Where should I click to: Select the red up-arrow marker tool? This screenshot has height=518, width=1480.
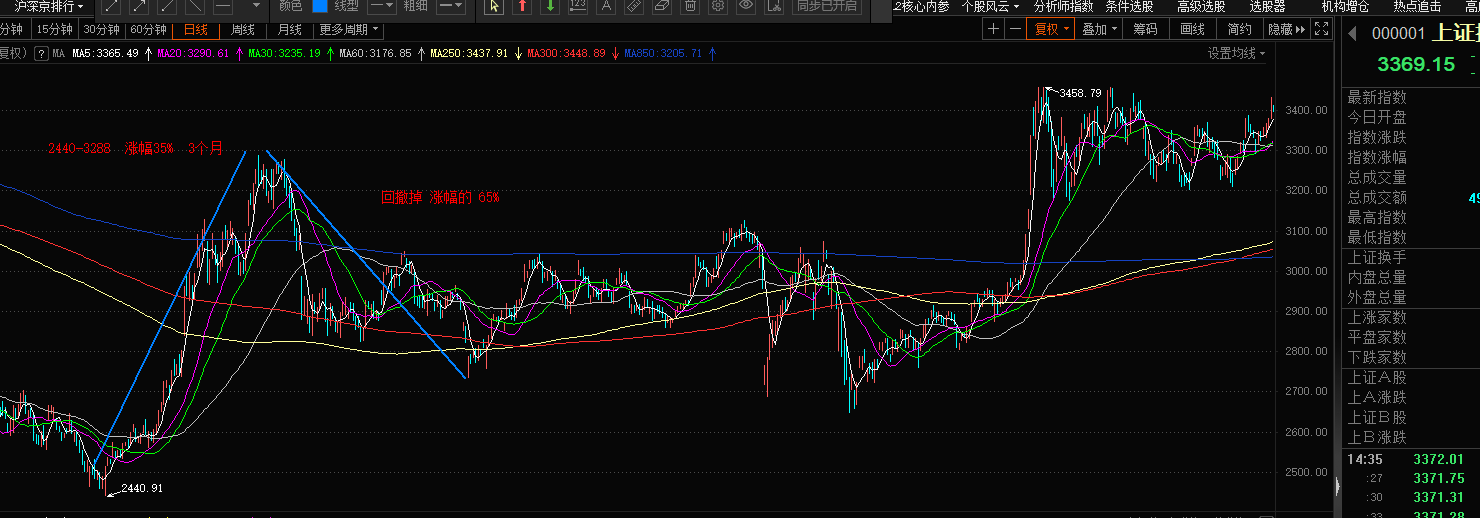(x=522, y=6)
